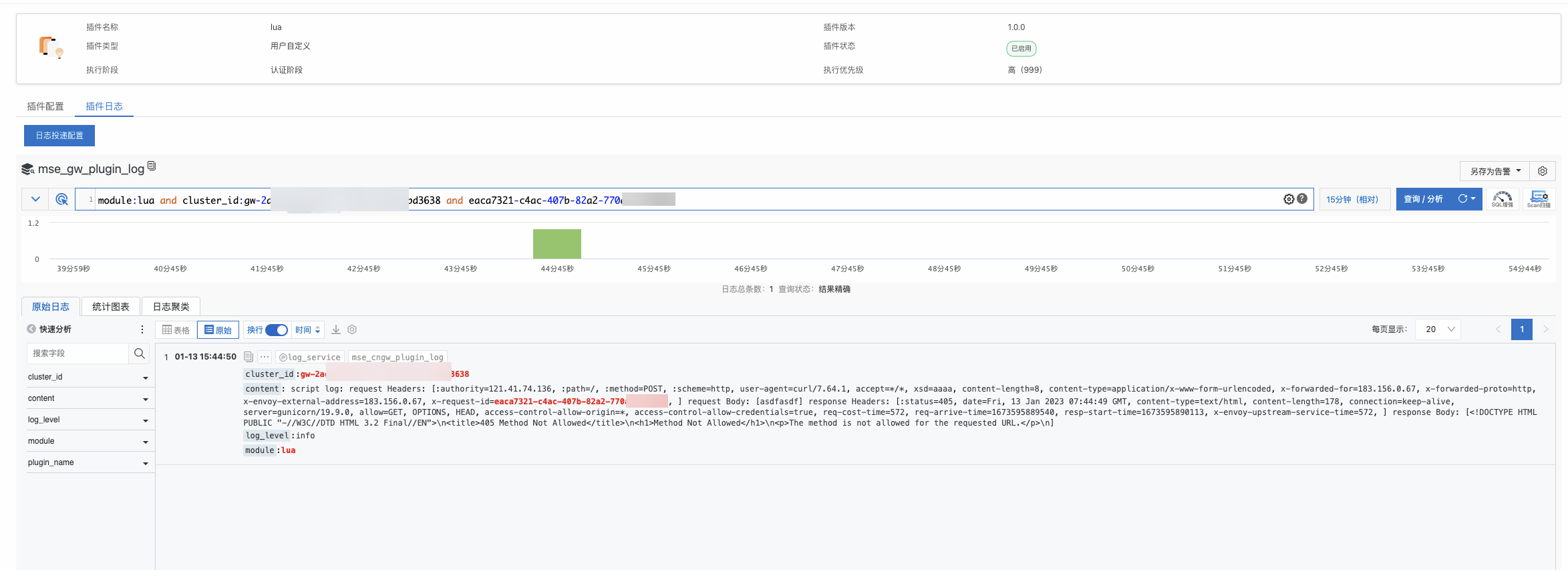
Task: Open the 原始日志 tab
Action: click(51, 307)
